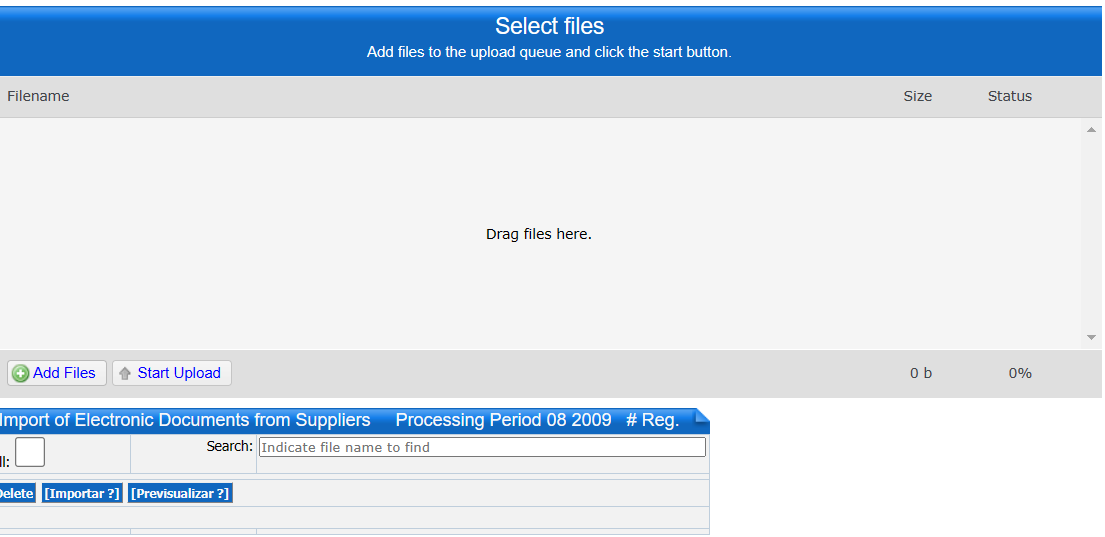Screen dimensions: 1105x537
Task: Click the Filename column header
Action: [x=38, y=97]
